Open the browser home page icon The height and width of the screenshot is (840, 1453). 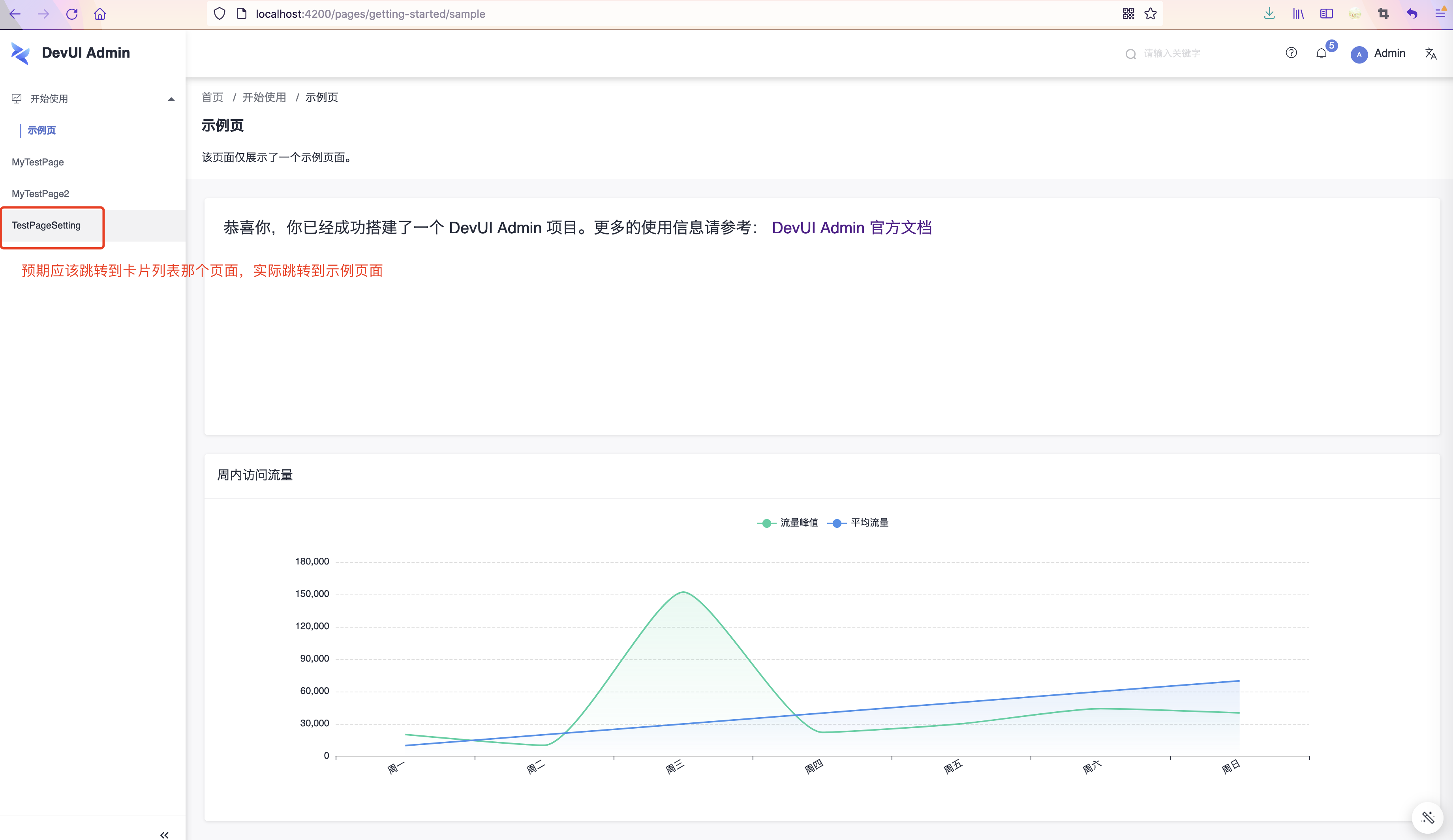(100, 14)
